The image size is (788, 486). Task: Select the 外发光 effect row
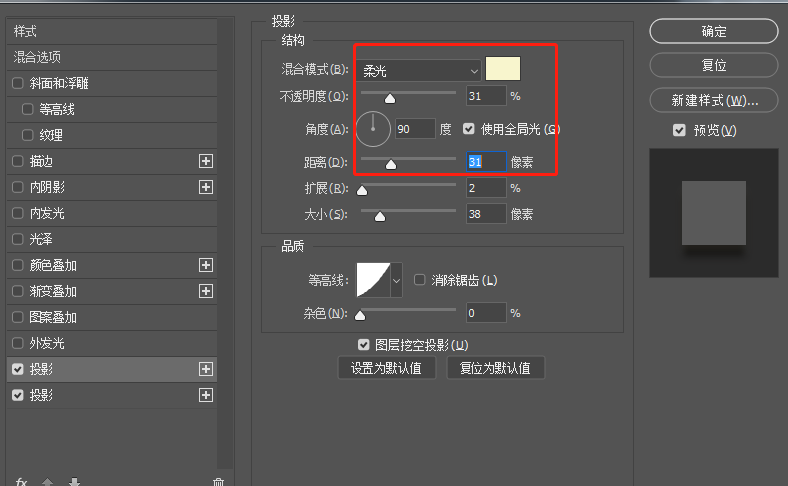[112, 343]
